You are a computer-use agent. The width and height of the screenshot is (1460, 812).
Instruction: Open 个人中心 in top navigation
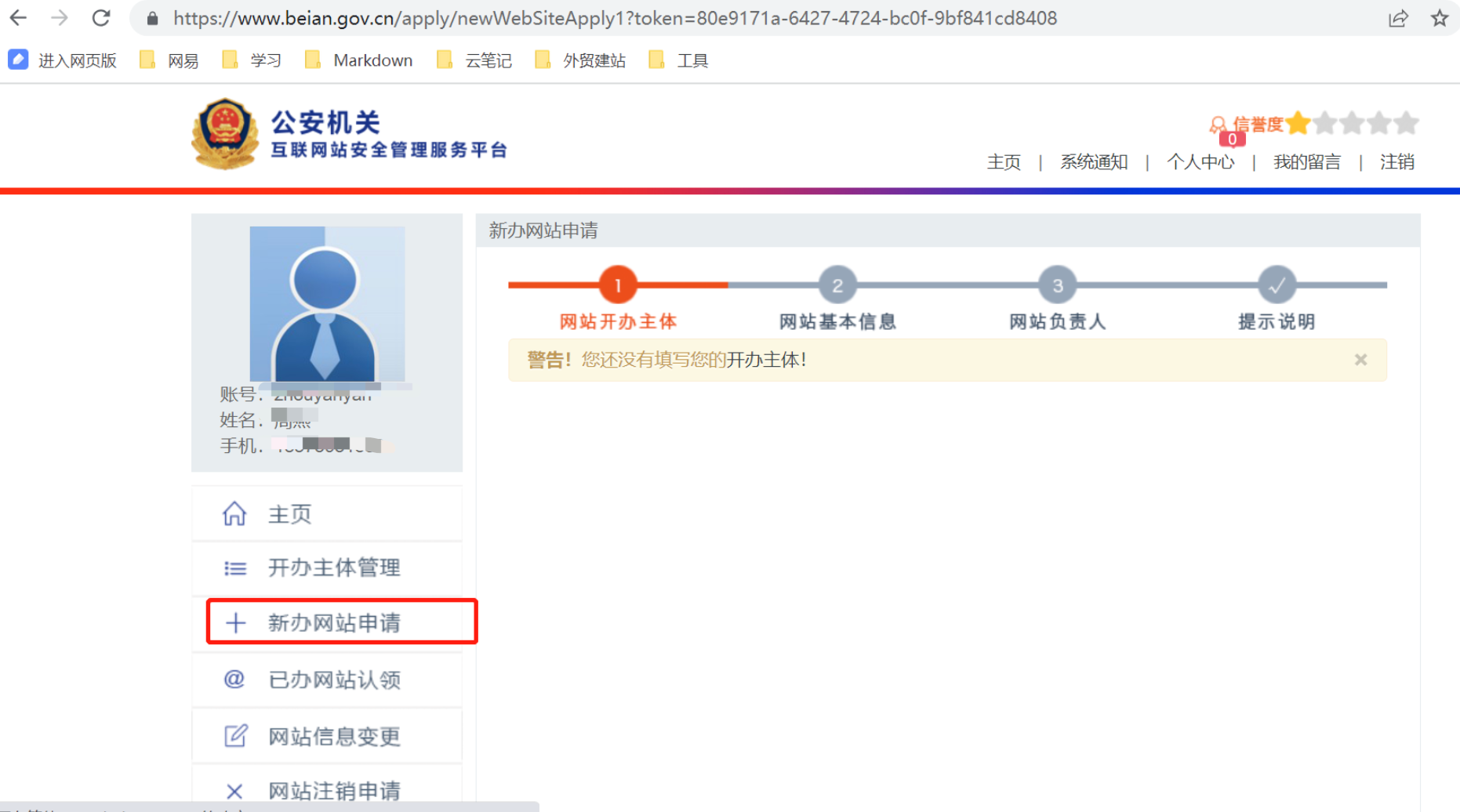point(1200,162)
